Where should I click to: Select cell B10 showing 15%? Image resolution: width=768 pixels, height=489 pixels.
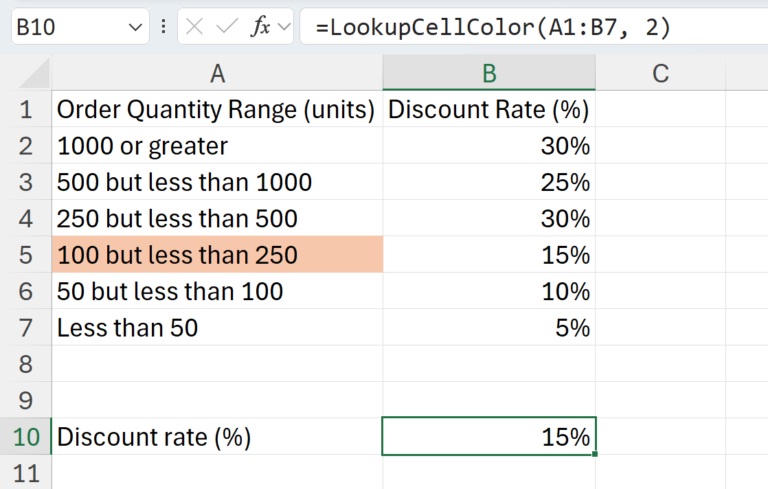[x=489, y=436]
